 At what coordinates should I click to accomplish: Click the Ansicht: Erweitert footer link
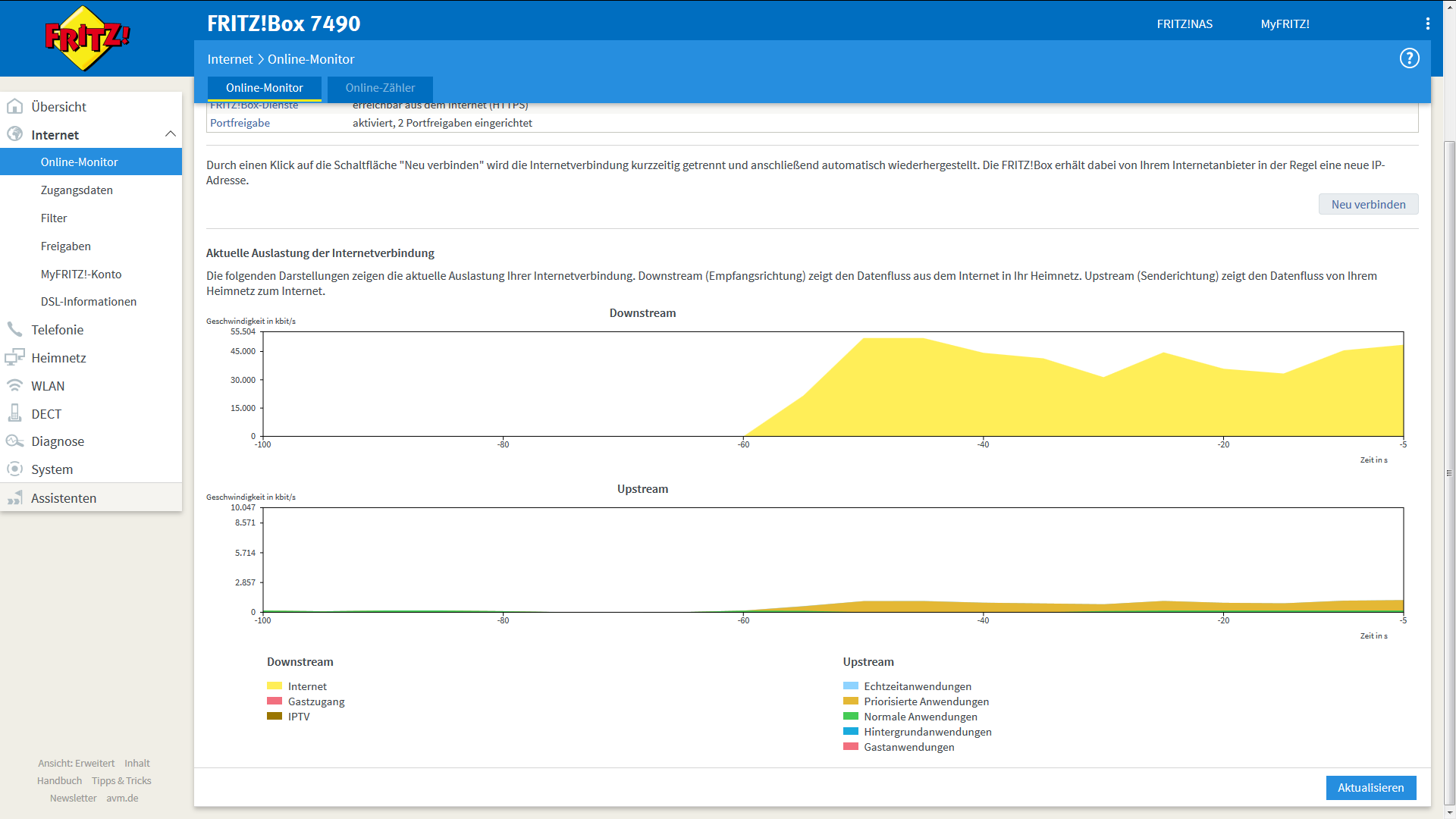click(76, 763)
